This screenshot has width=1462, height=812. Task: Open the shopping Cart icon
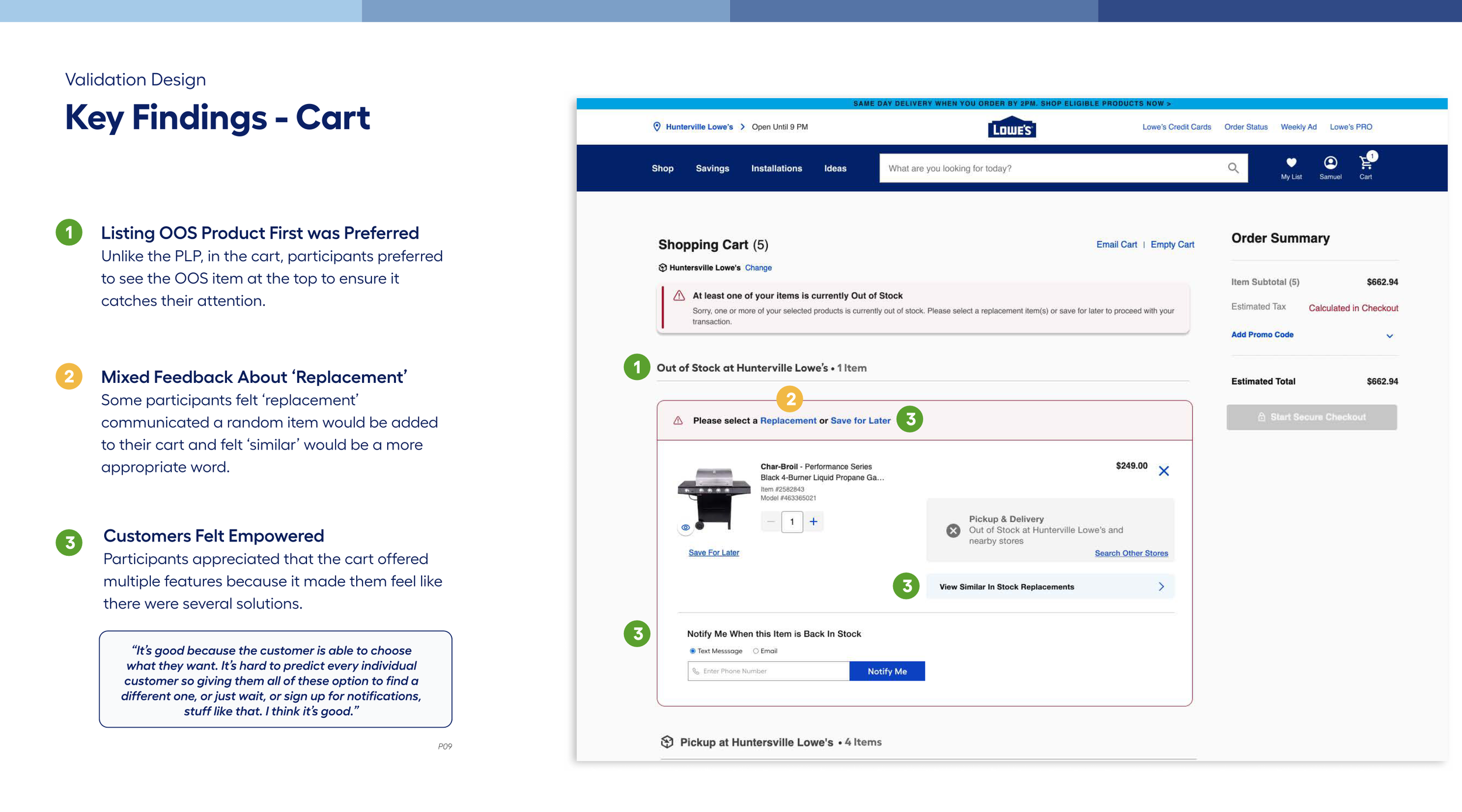tap(1365, 163)
